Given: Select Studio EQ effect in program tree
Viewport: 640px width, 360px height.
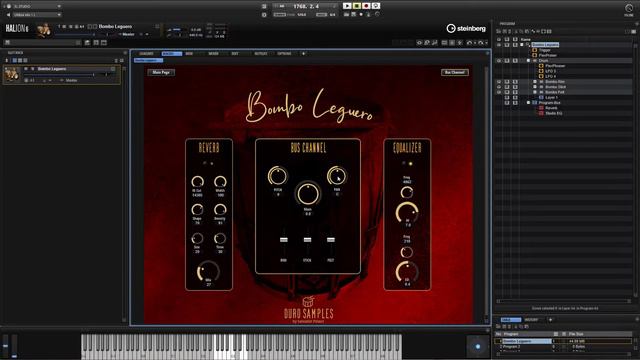Looking at the screenshot, I should (x=553, y=113).
